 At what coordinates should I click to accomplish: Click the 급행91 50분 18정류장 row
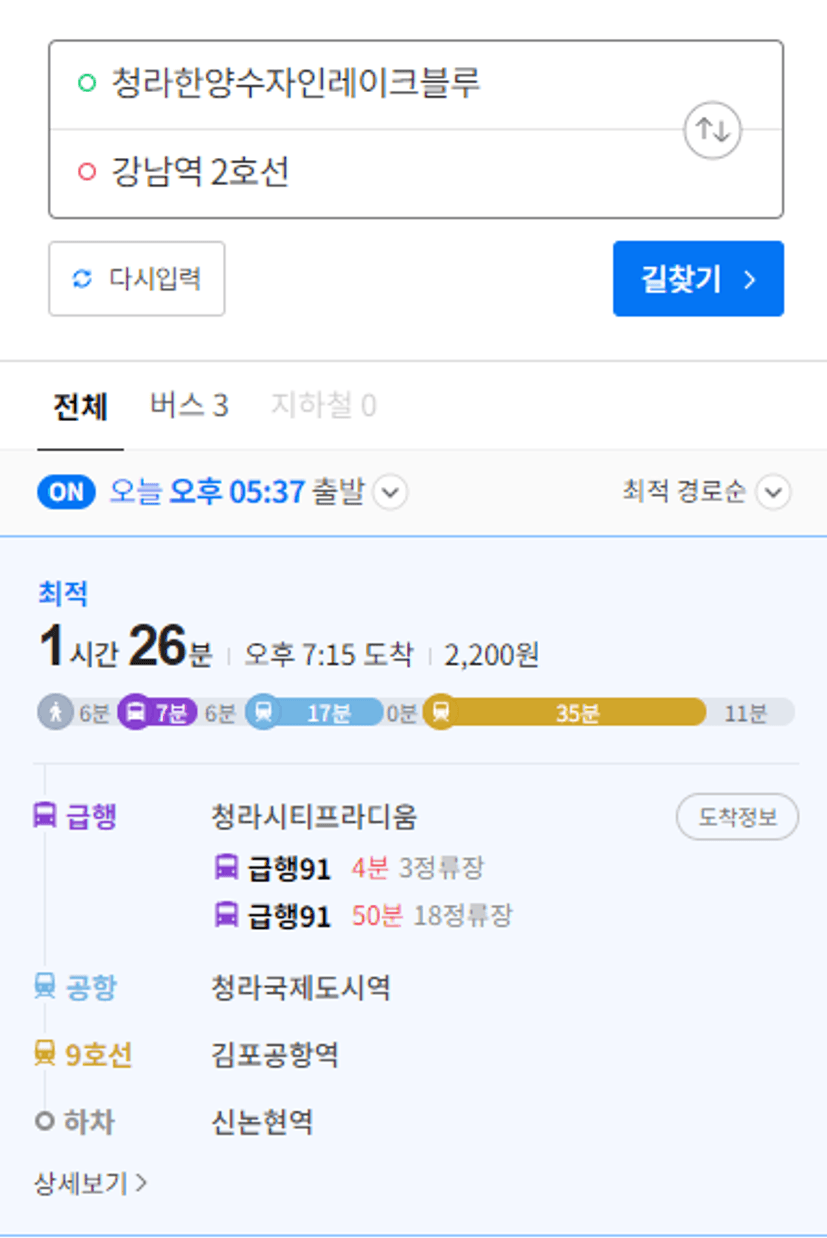(x=363, y=915)
